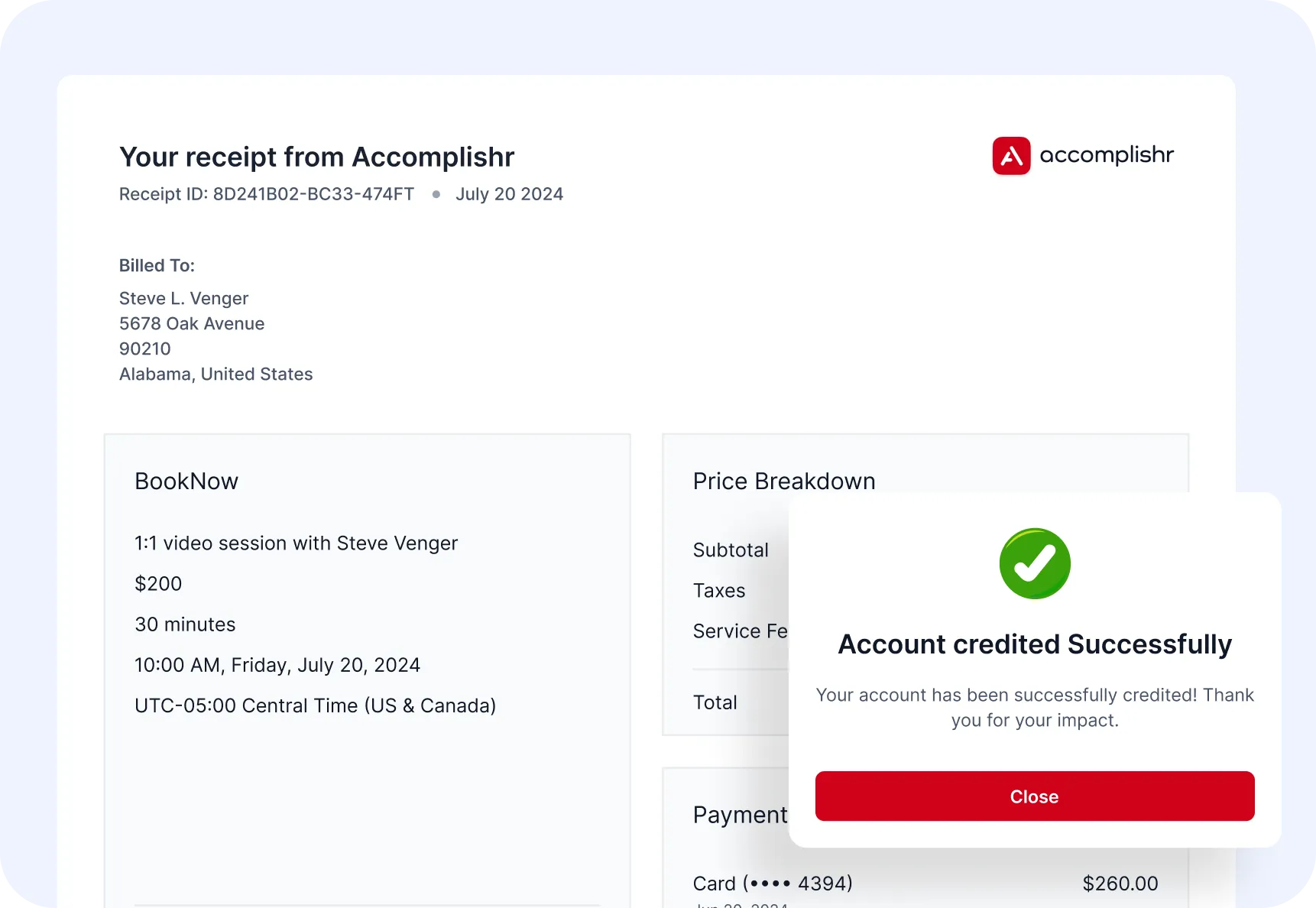Click the "Account credited Successfully" title
Image resolution: width=1316 pixels, height=908 pixels.
pos(1035,644)
